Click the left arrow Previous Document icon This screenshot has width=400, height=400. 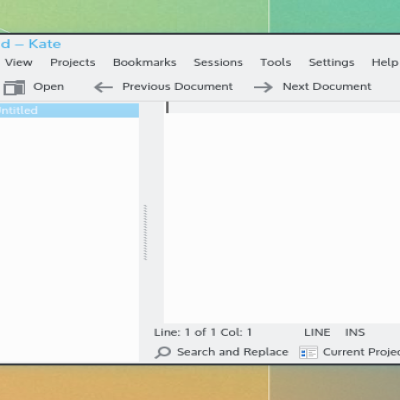pyautogui.click(x=103, y=87)
